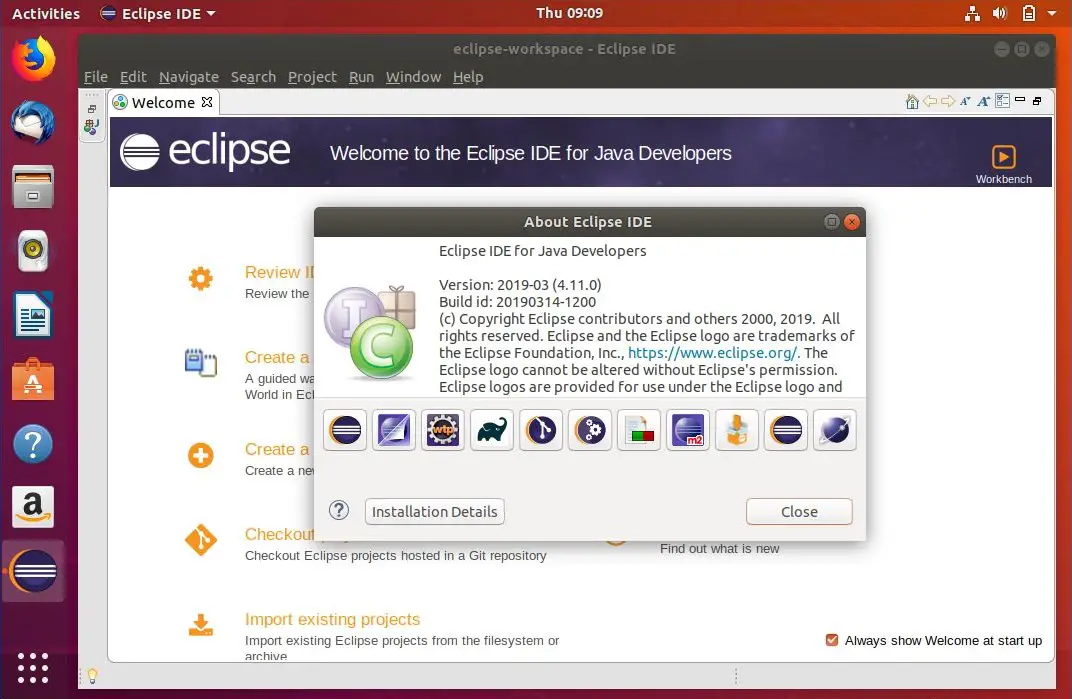1072x699 pixels.
Task: Magnify Welcome page font size
Action: pyautogui.click(x=984, y=101)
